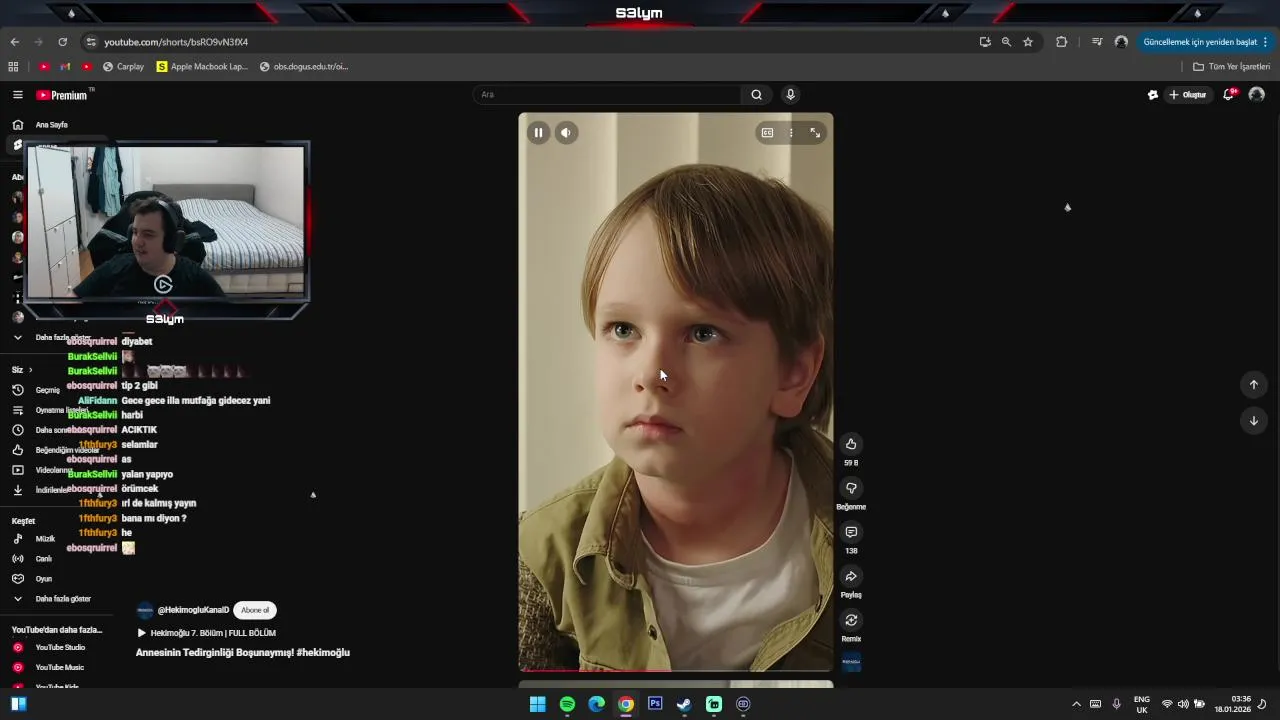Open YouTube Studio link

(55, 647)
